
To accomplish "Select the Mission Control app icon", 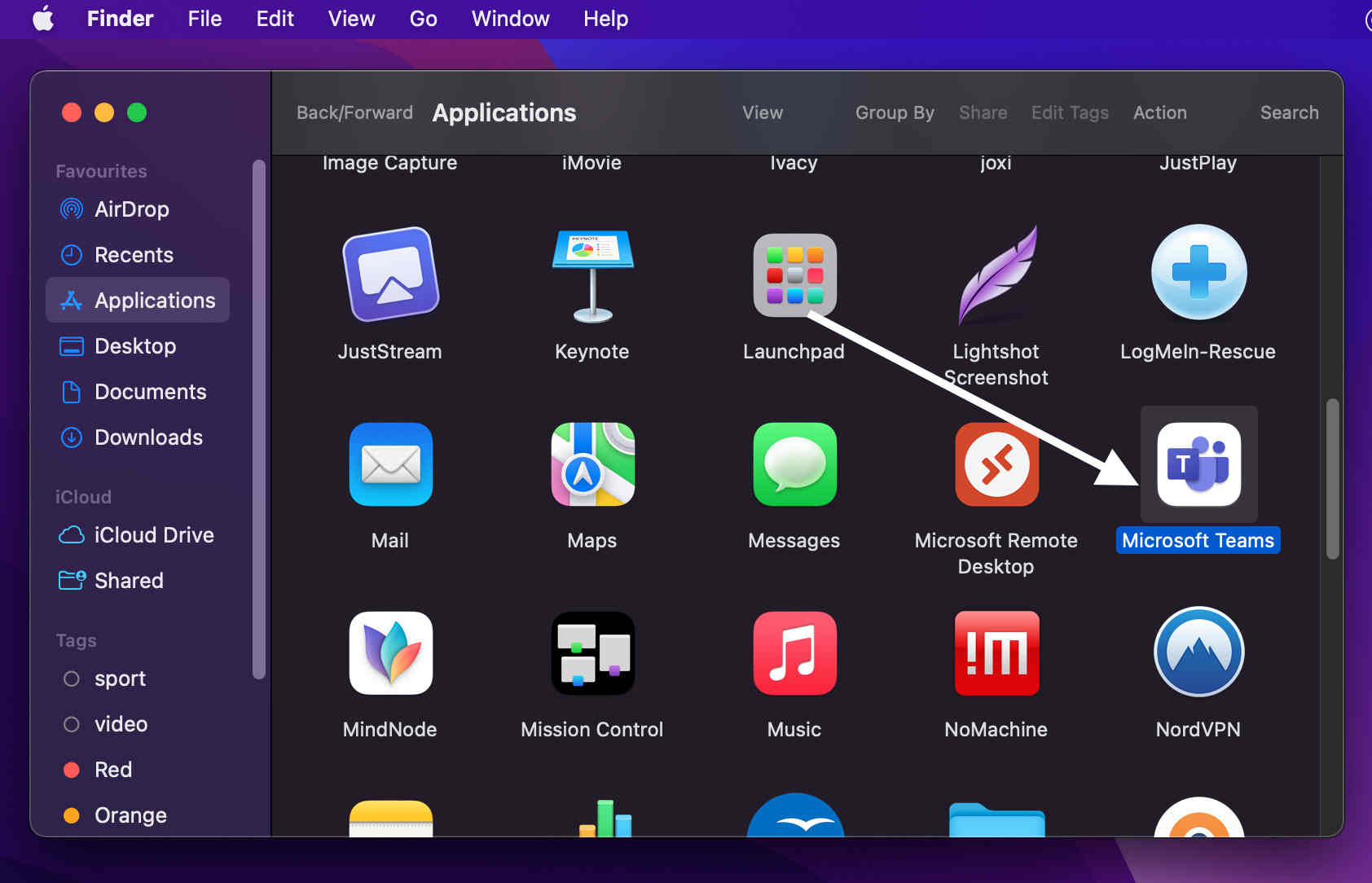I will (592, 653).
